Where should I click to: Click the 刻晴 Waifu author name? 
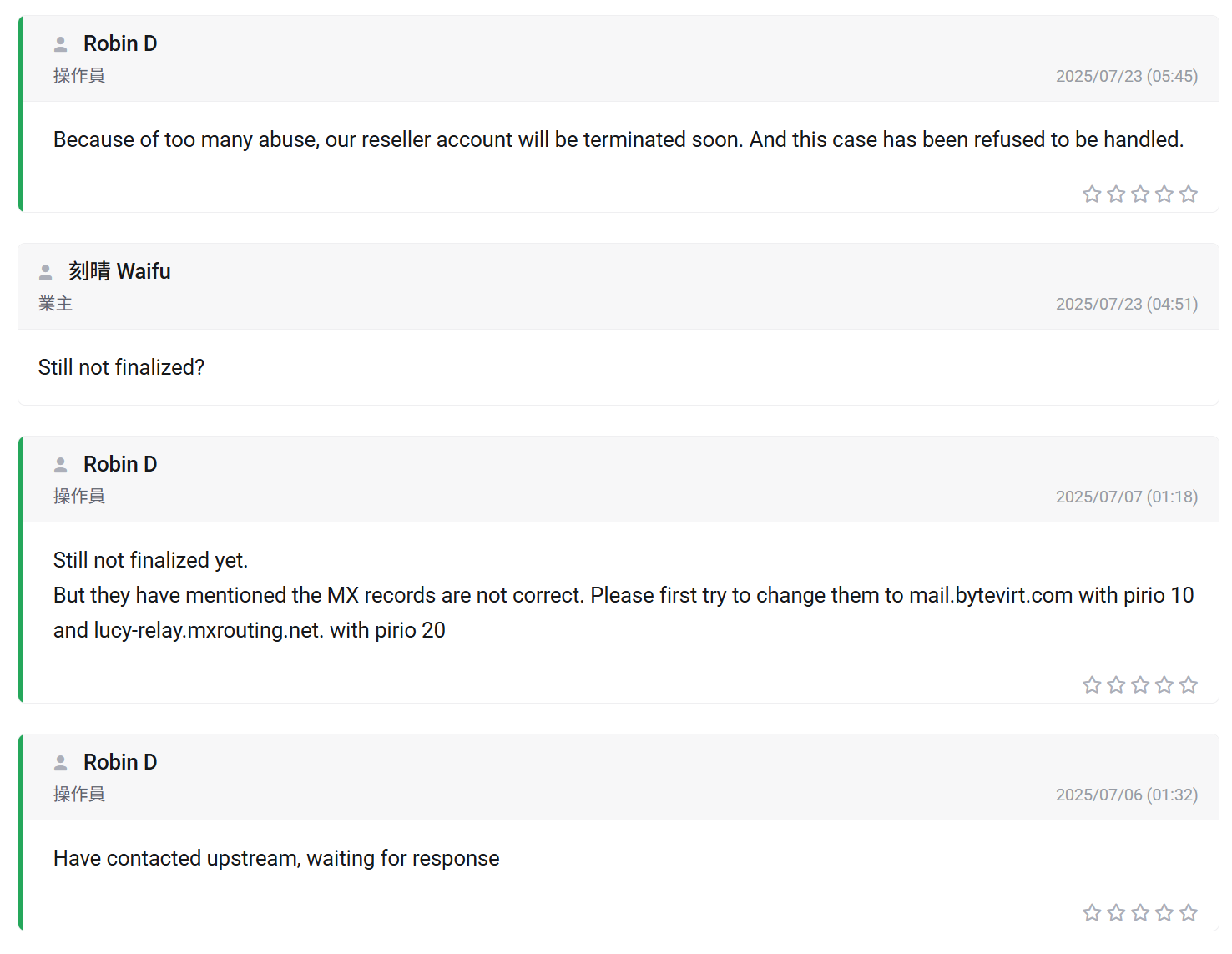click(x=119, y=272)
